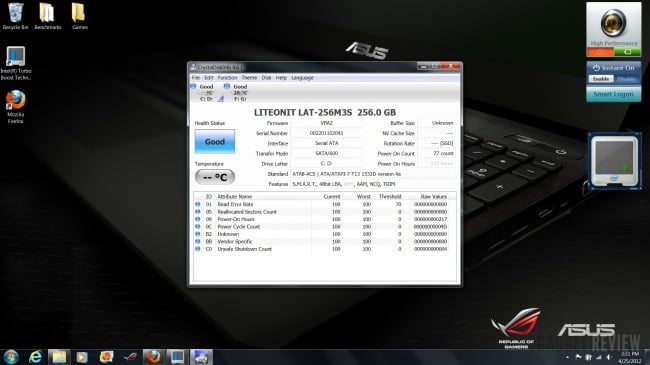
Task: Switch to Firefox in the taskbar
Action: (x=153, y=357)
